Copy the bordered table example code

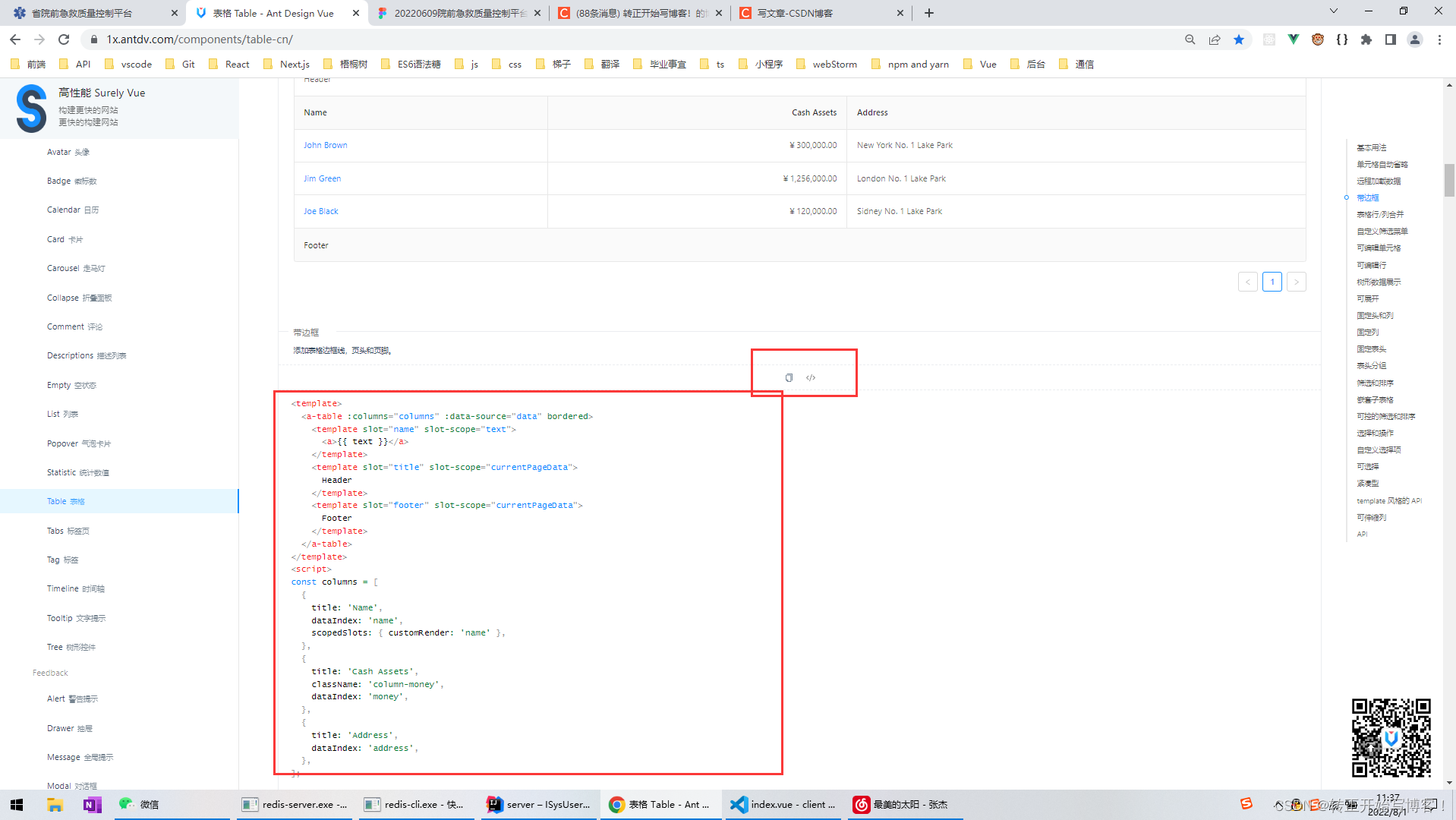(x=789, y=377)
